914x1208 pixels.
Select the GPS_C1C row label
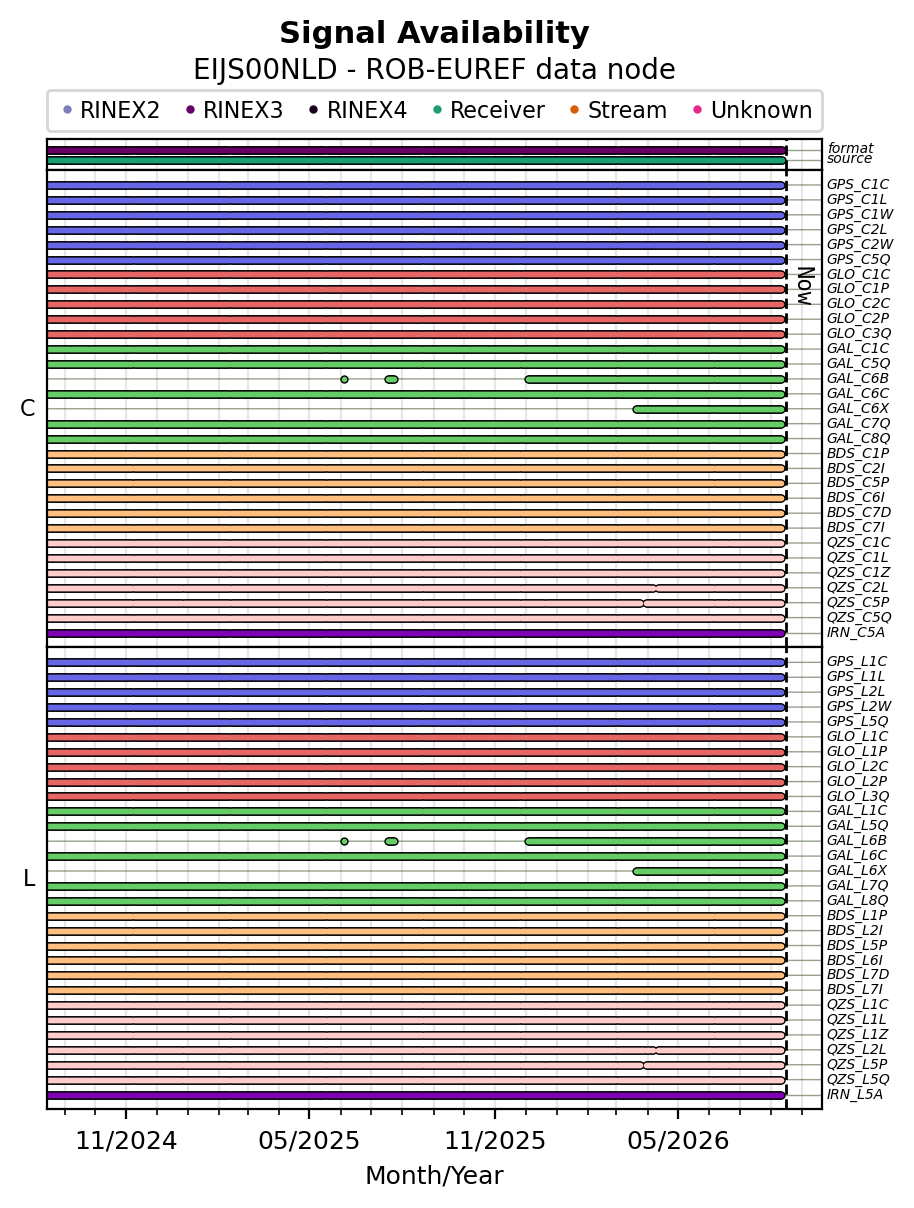click(x=857, y=185)
